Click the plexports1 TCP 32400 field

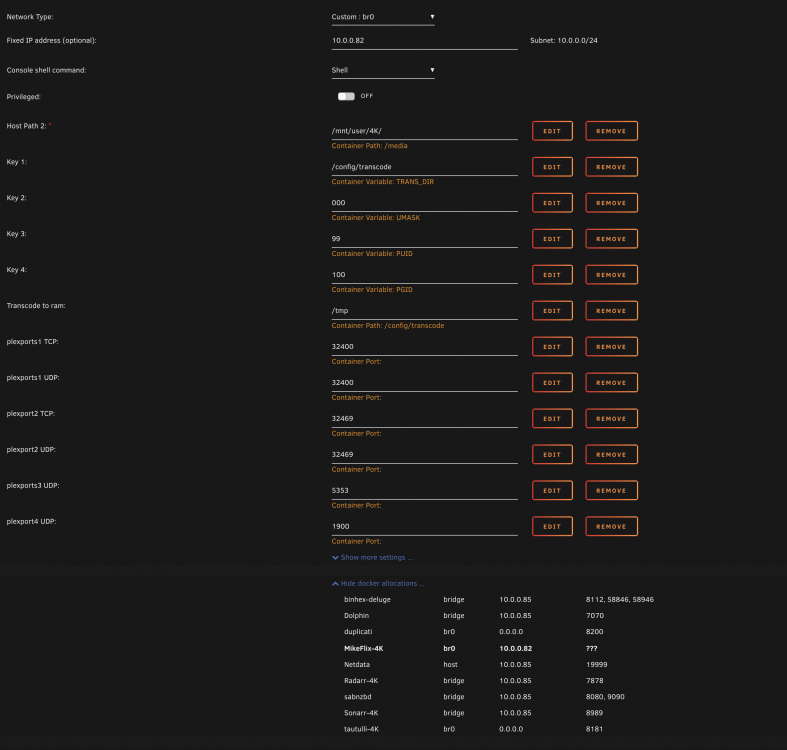[x=424, y=347]
